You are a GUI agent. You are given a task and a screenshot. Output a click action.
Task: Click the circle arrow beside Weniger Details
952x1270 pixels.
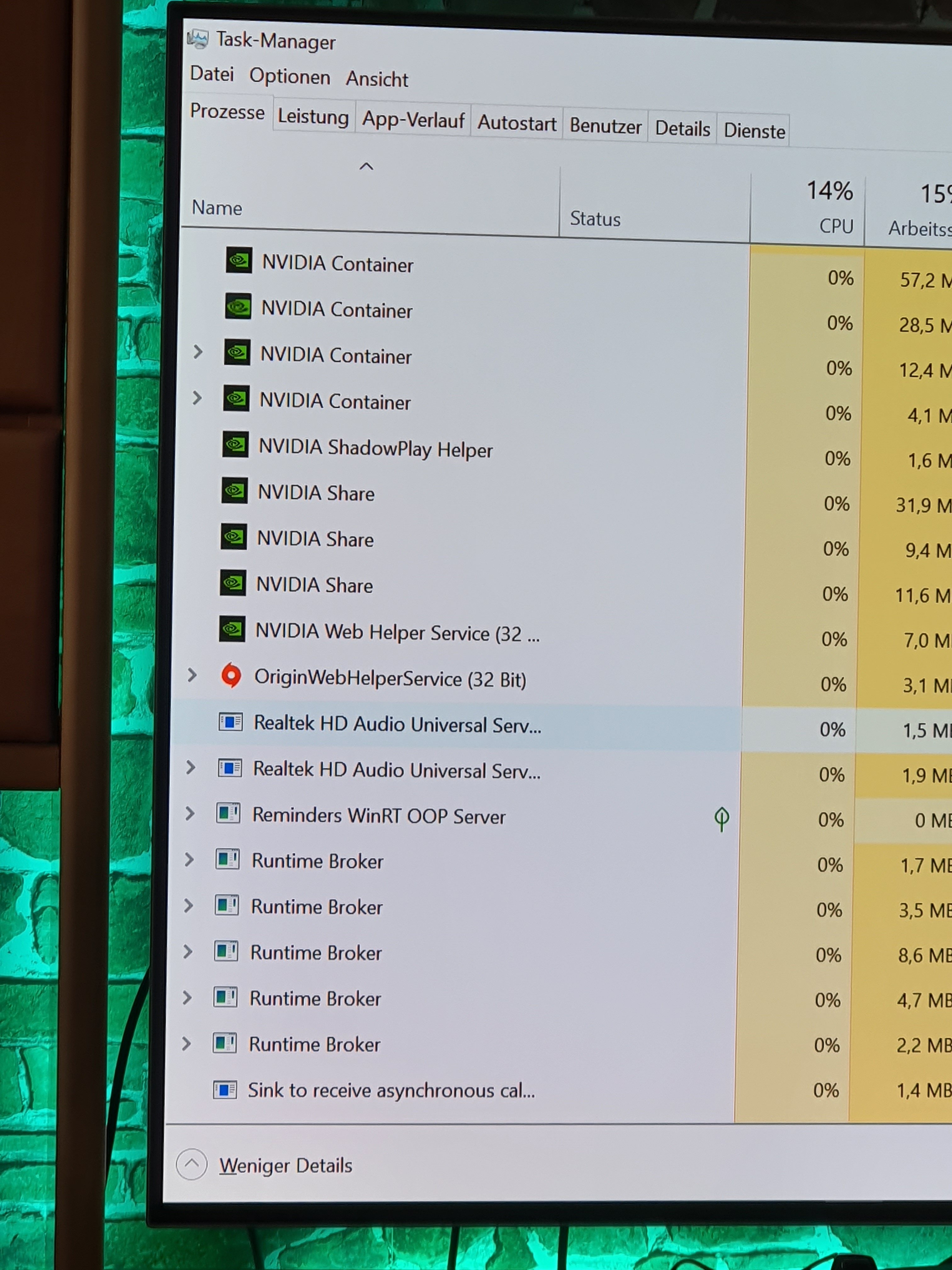coord(192,1164)
